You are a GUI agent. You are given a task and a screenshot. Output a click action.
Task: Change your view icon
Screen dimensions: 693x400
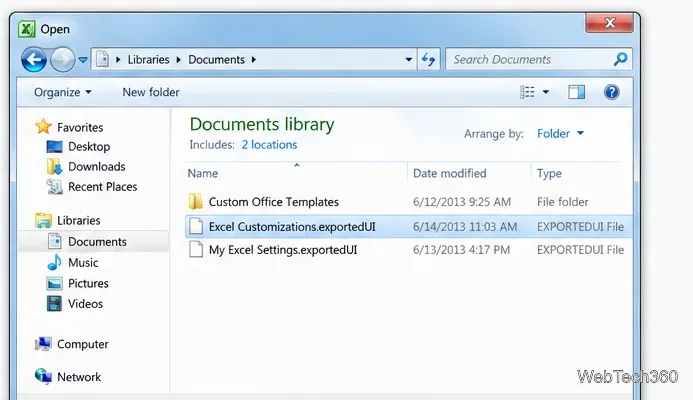pos(527,92)
